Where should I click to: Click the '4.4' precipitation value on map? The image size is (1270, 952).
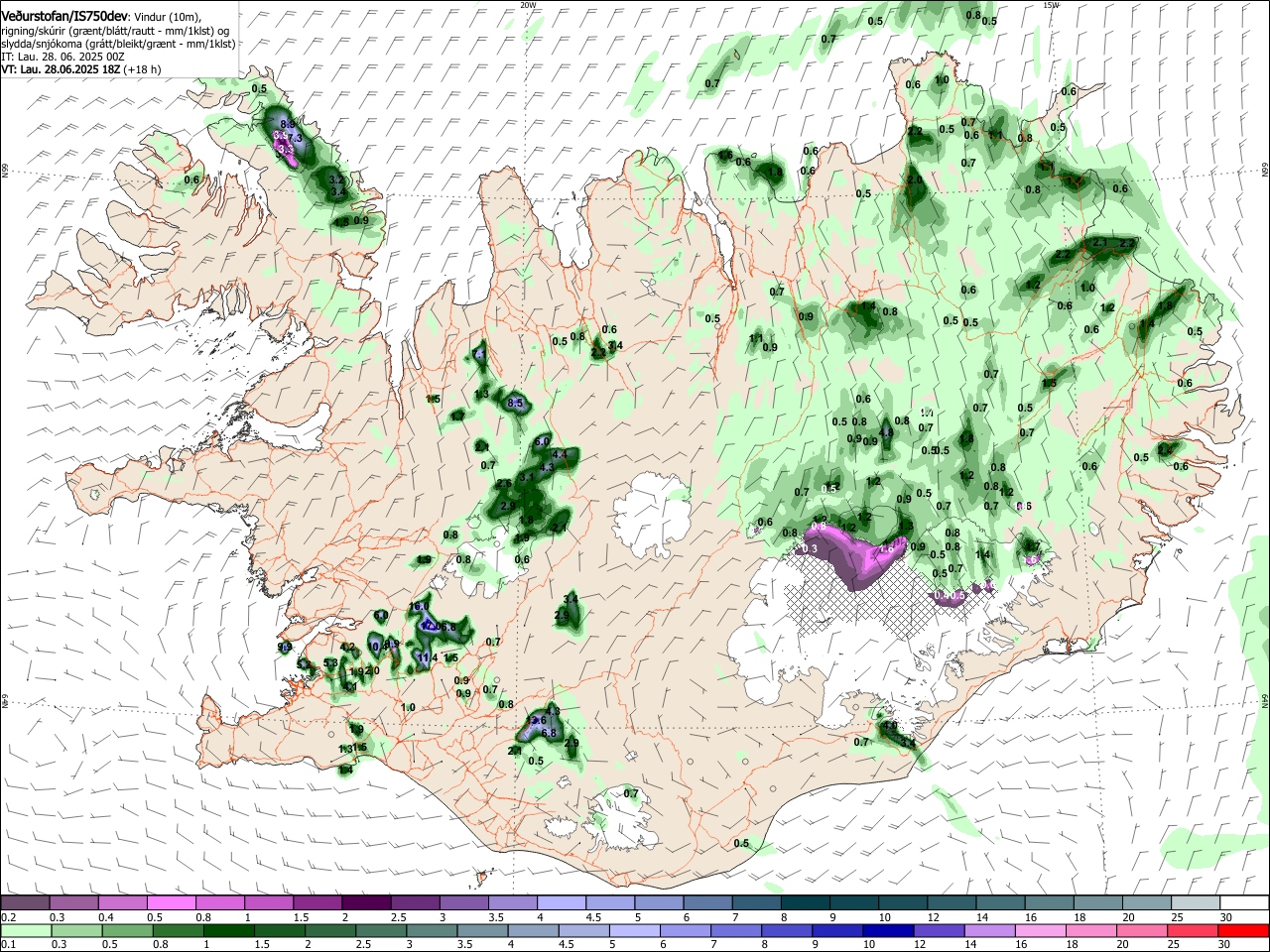point(559,454)
